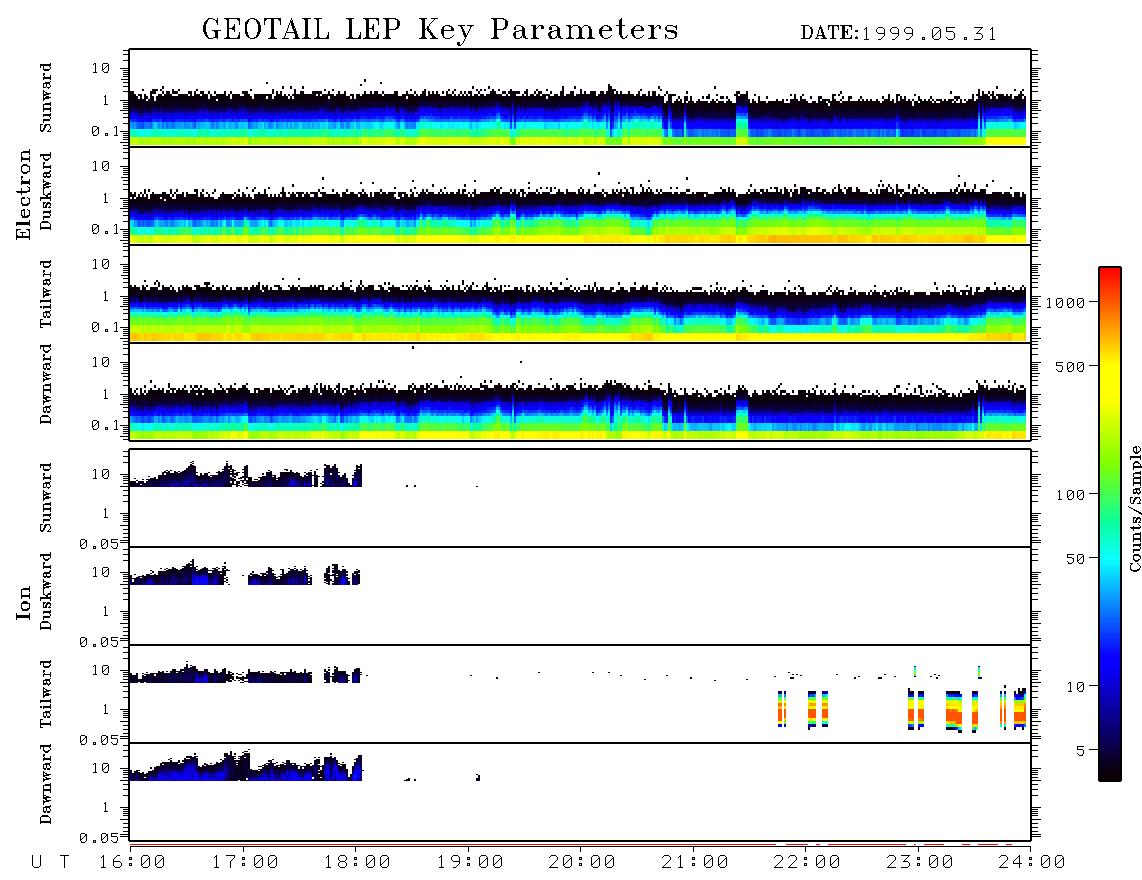The image size is (1142, 880).
Task: Click the "20:00" time tick label
Action: pyautogui.click(x=582, y=863)
